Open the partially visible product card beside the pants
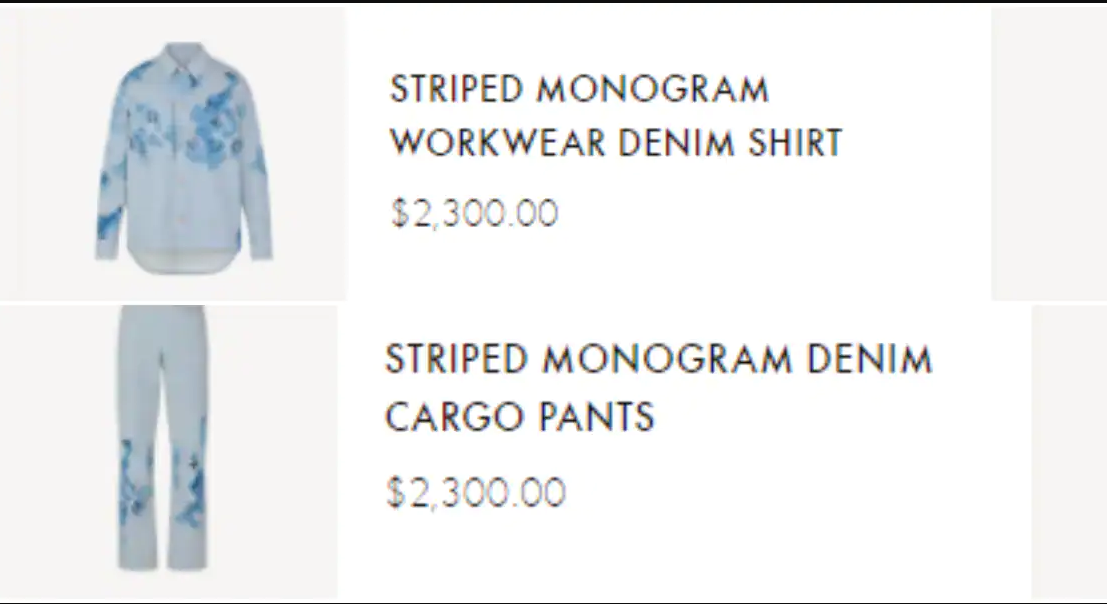The width and height of the screenshot is (1107, 604). pyautogui.click(x=1068, y=450)
